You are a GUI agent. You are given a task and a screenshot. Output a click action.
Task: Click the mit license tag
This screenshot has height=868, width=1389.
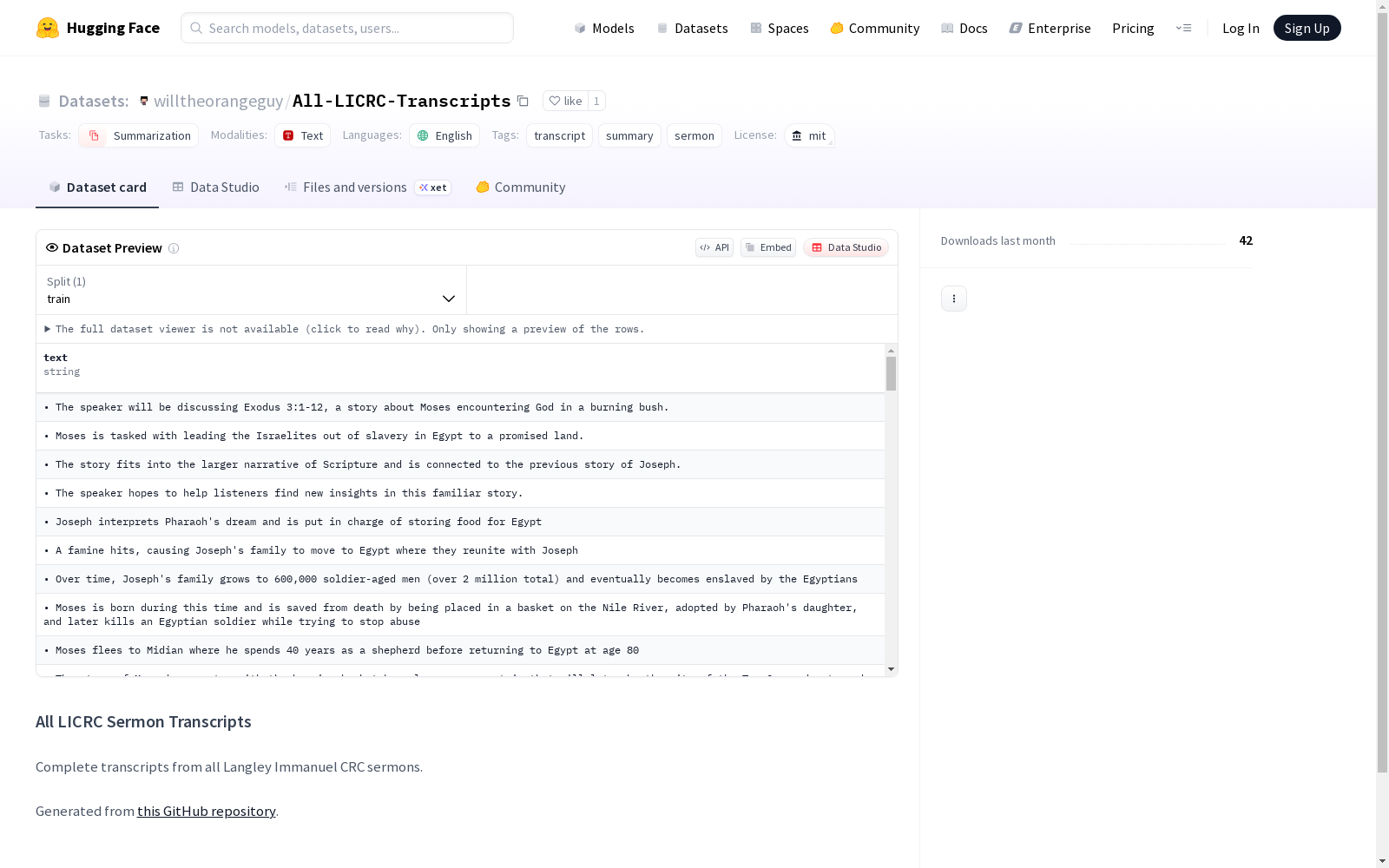pos(809,135)
